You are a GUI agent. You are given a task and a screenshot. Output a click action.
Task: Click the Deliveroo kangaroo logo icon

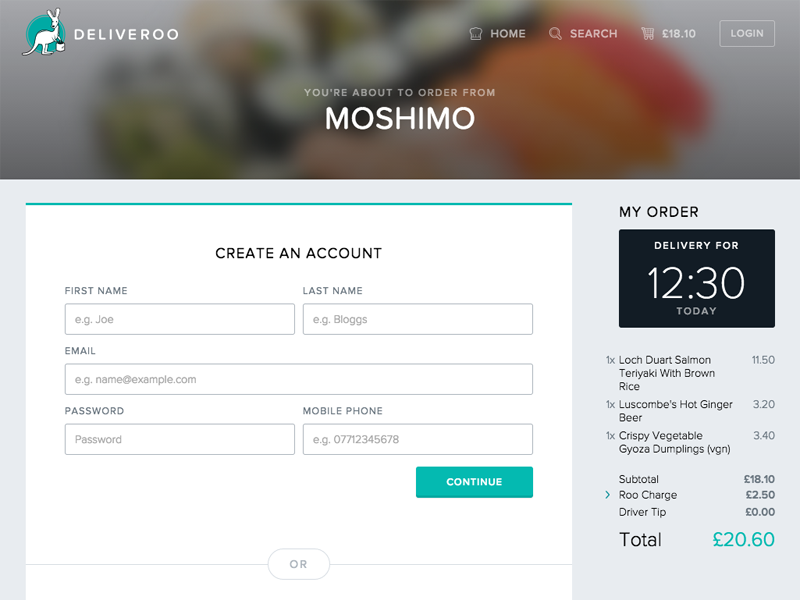pos(45,32)
